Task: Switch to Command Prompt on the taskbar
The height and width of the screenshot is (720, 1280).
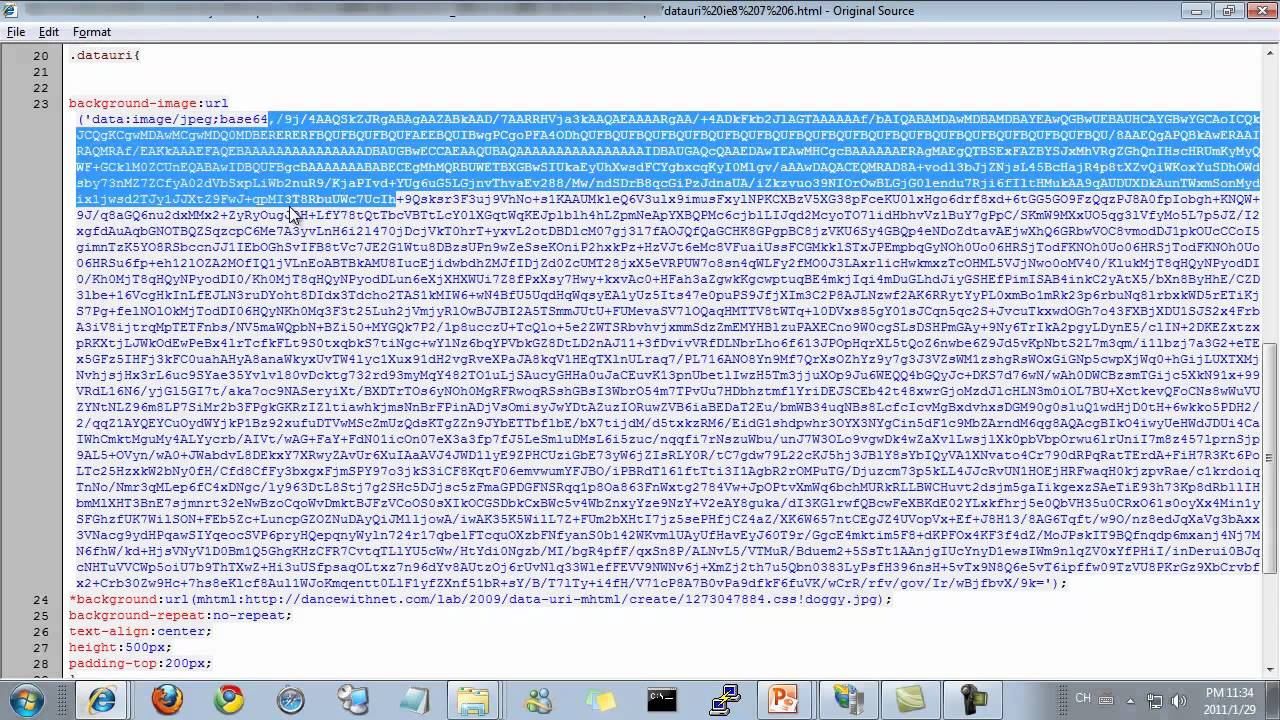Action: (x=661, y=699)
